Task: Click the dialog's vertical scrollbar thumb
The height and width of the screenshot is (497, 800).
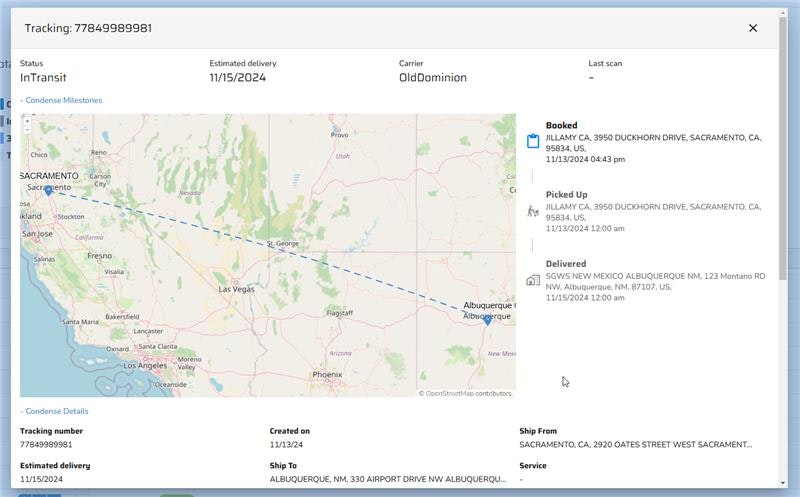Action: (x=783, y=148)
